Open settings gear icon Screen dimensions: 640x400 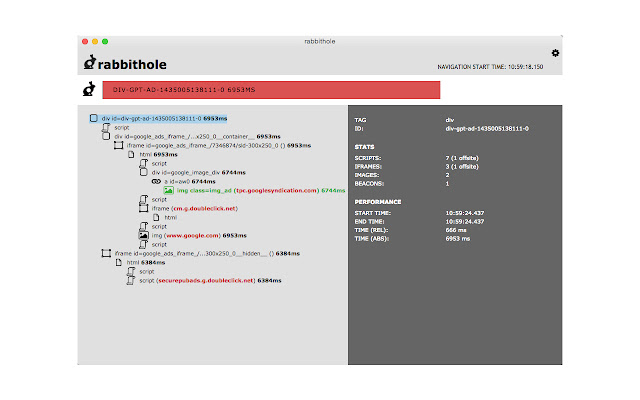click(x=556, y=53)
